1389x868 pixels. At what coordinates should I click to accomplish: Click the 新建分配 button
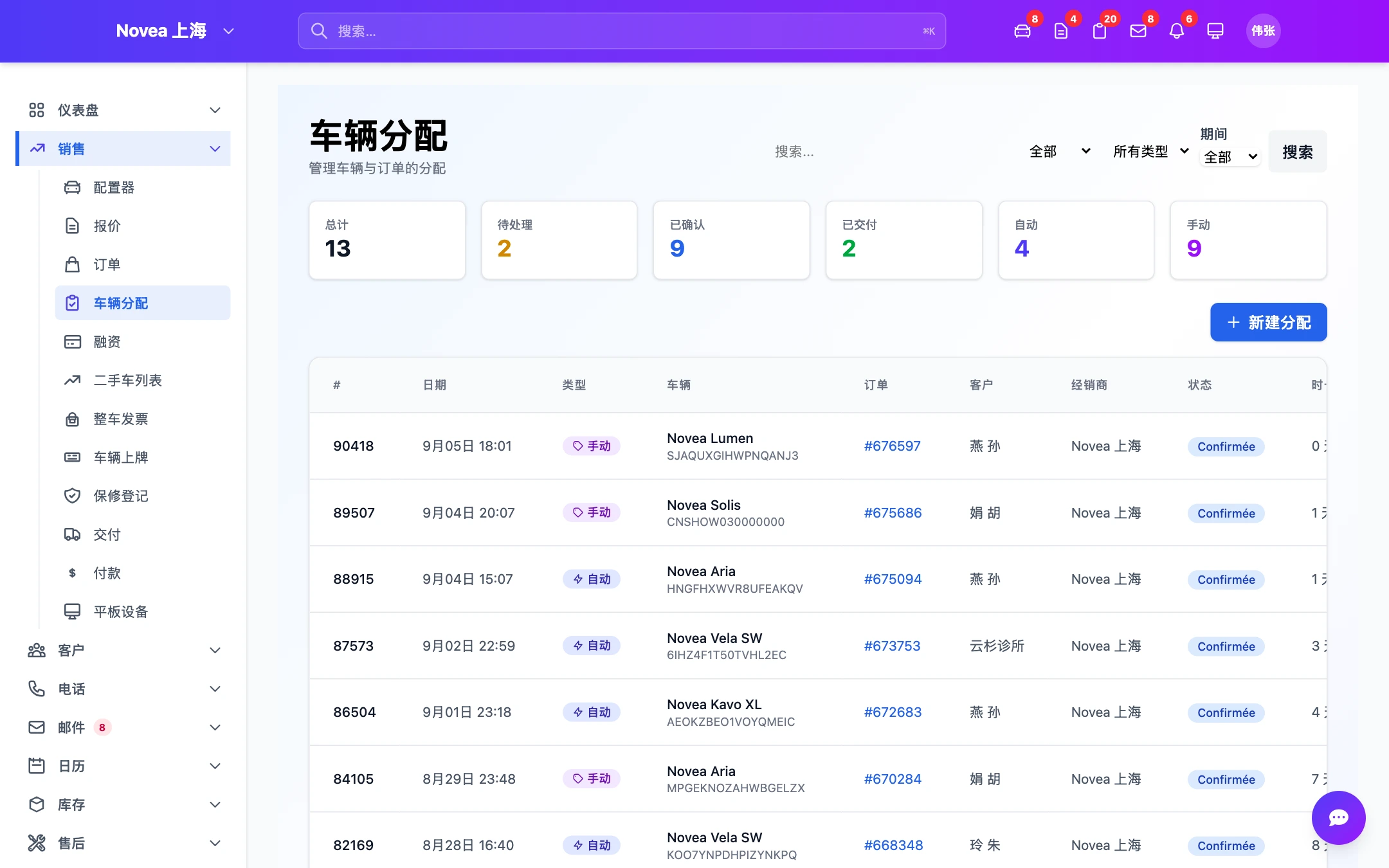[1268, 322]
